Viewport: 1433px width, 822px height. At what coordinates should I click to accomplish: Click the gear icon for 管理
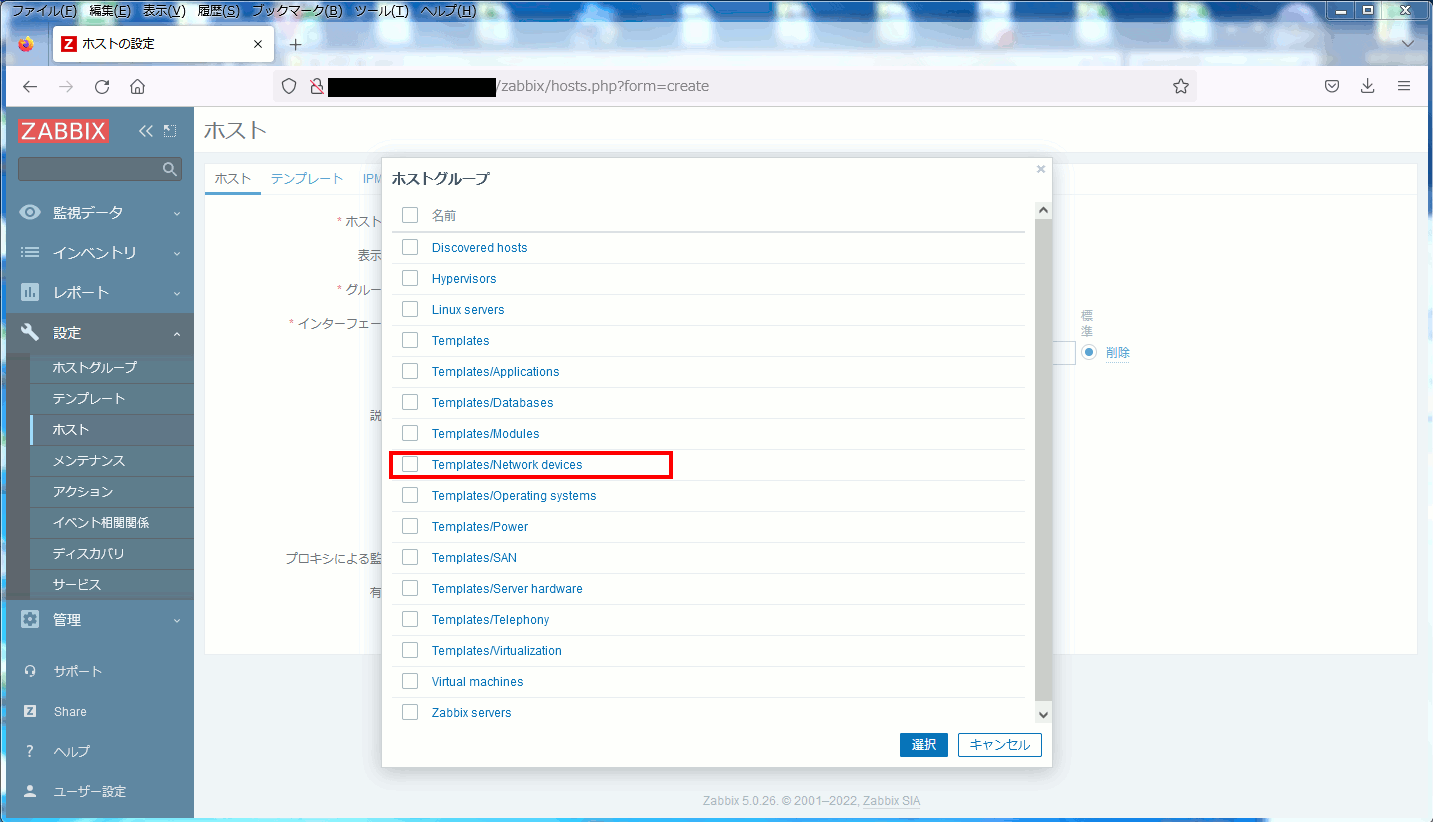31,619
